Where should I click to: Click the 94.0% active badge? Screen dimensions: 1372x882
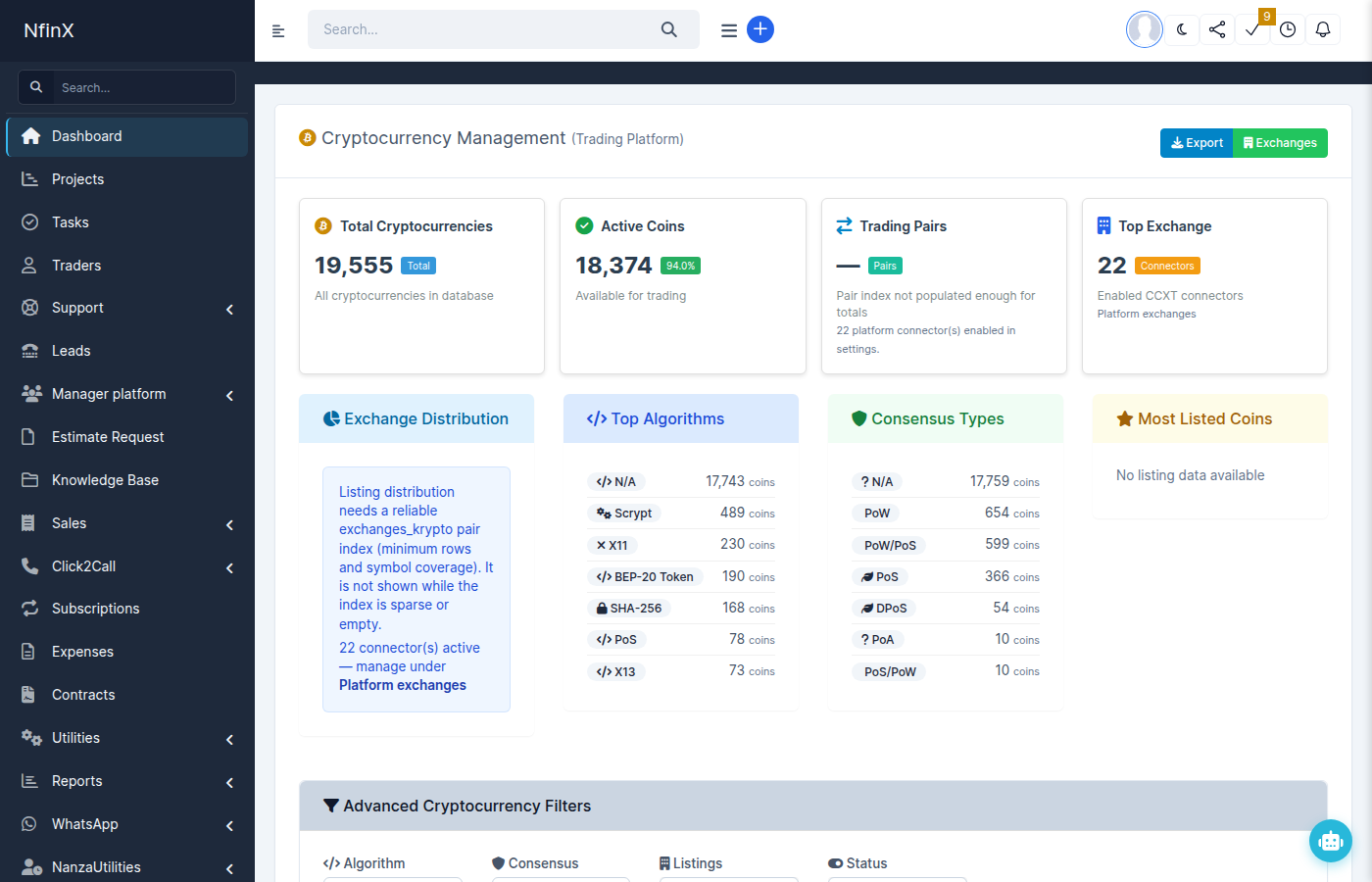pos(681,266)
